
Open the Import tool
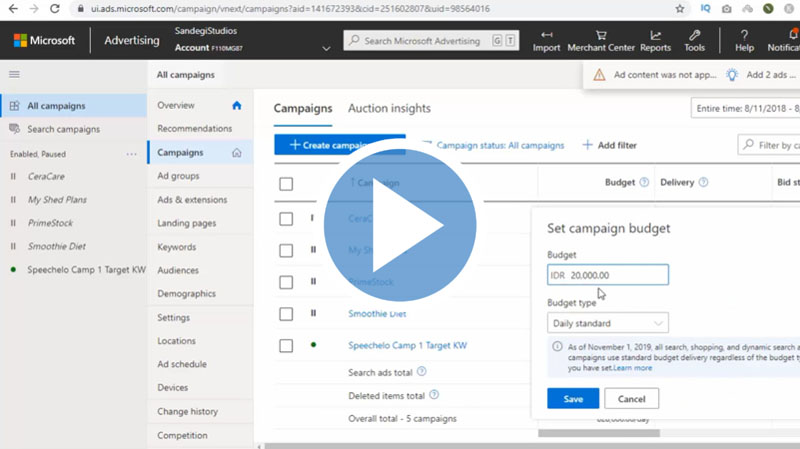point(546,41)
